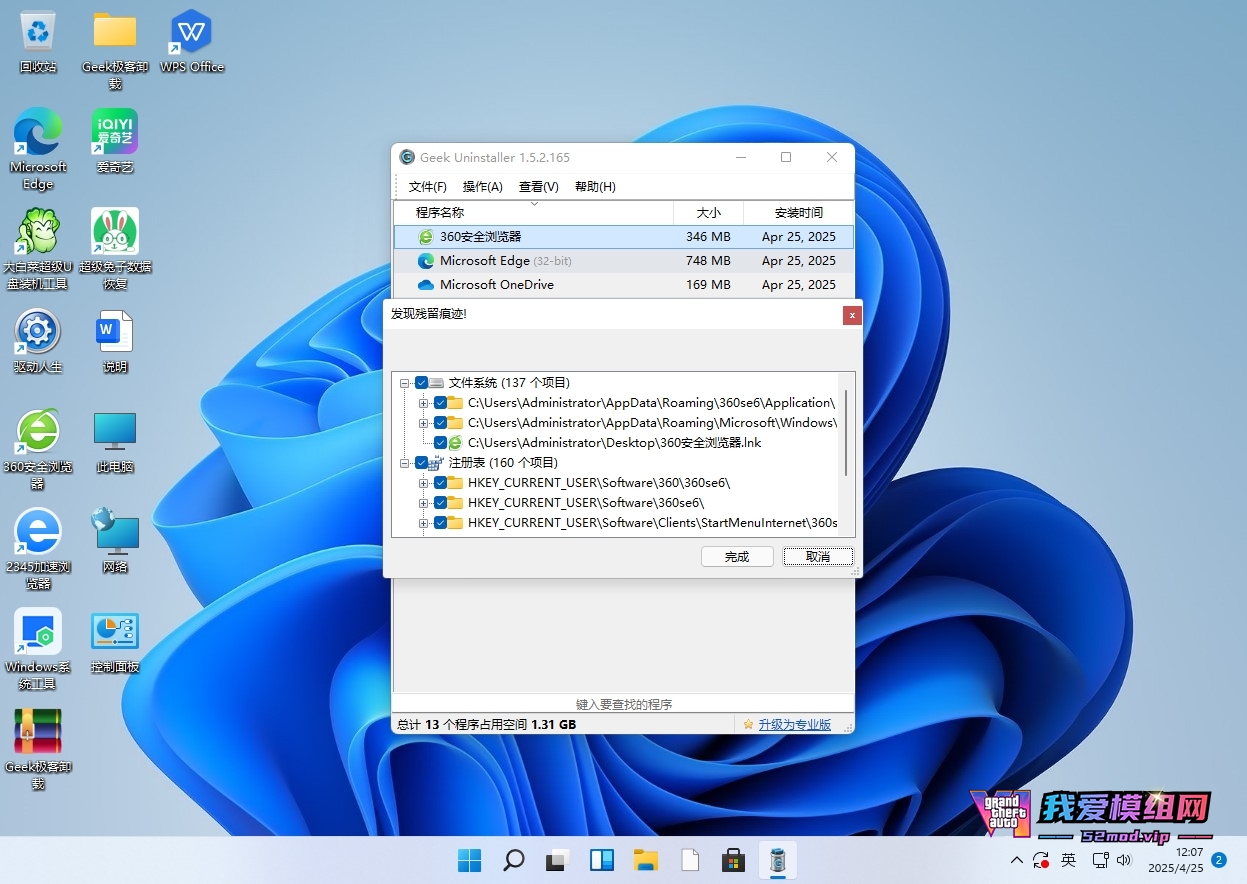Click the 完成 button
The width and height of the screenshot is (1247, 884).
pos(737,557)
